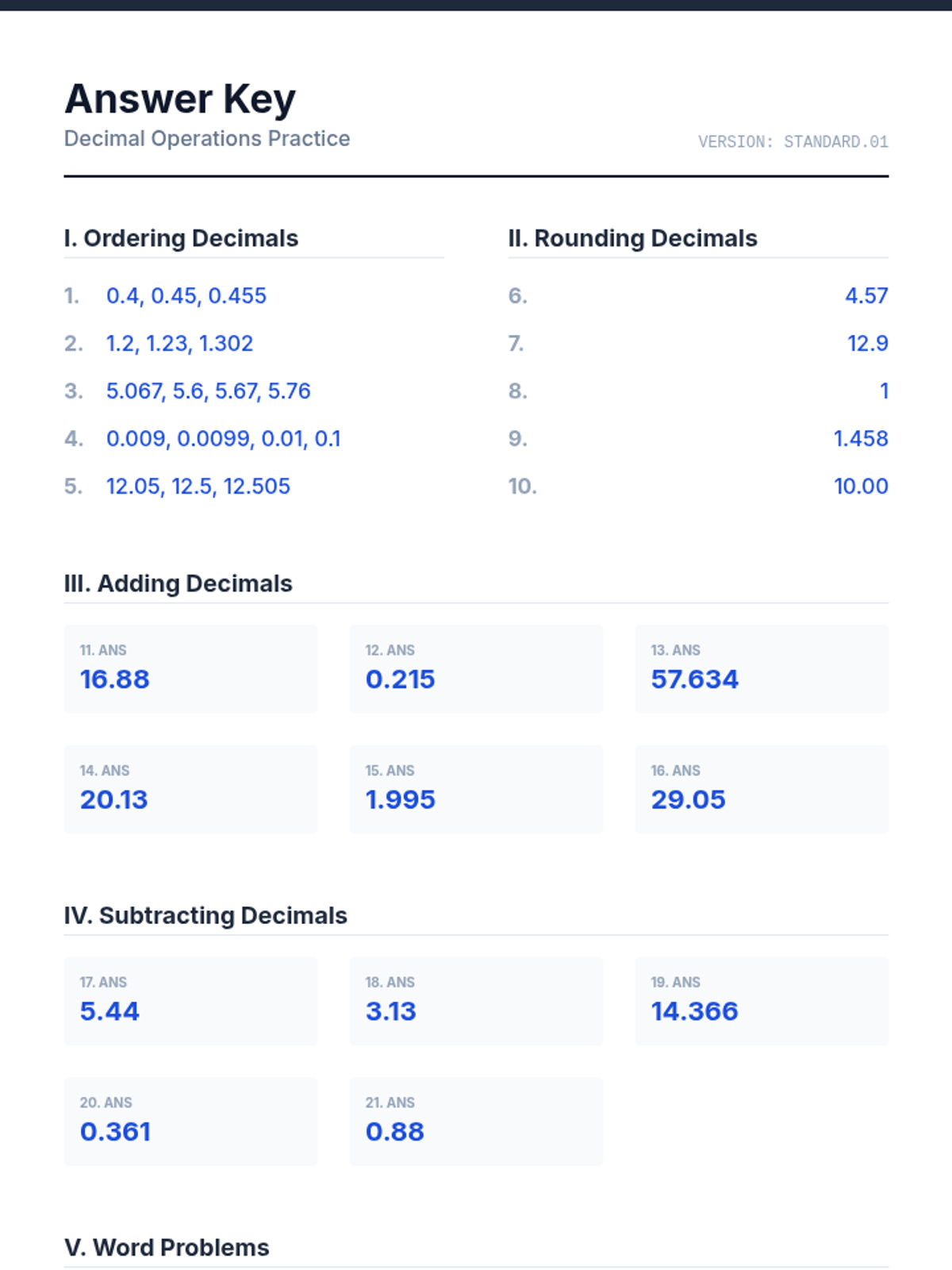Click the answer 20 card showing 0.361
952x1270 pixels.
coord(190,1122)
